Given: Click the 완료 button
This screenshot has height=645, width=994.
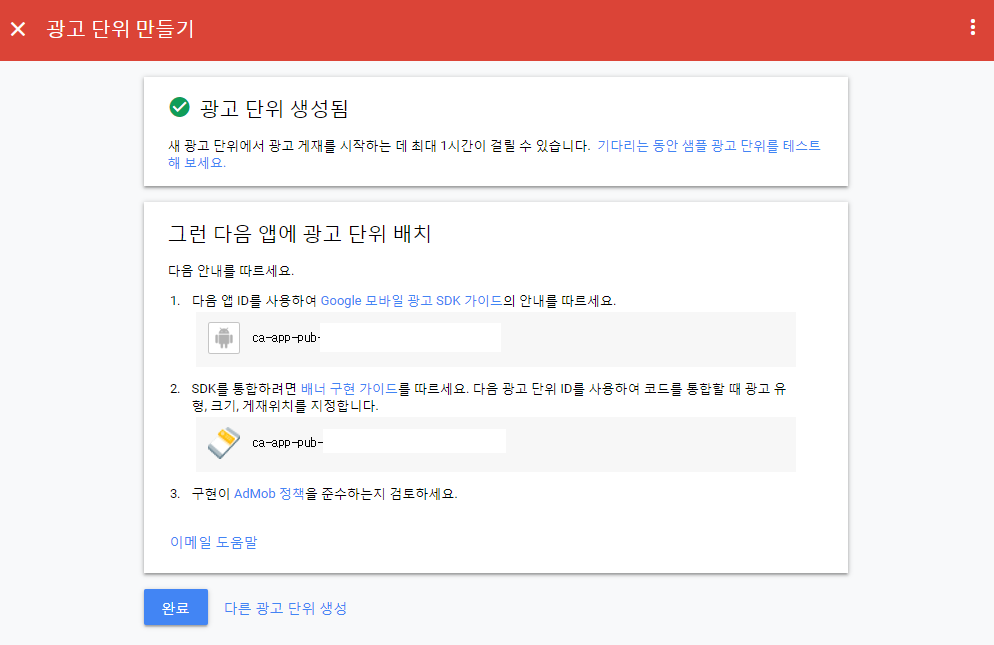Looking at the screenshot, I should coord(176,608).
